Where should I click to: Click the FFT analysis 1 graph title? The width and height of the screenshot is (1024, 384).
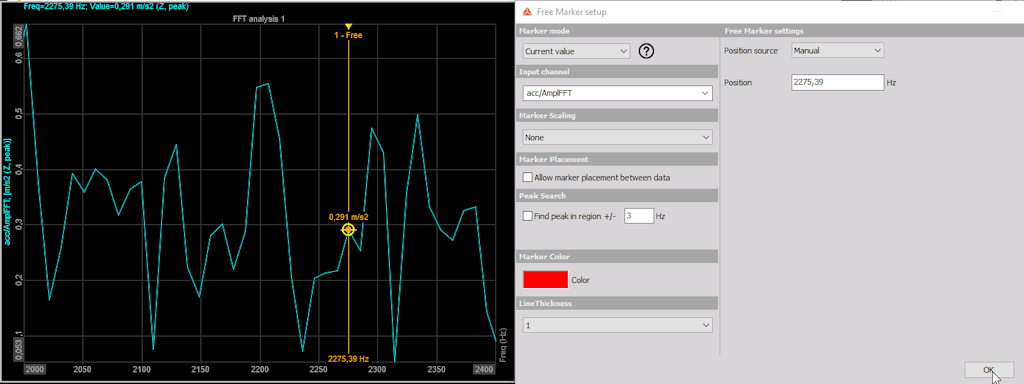(259, 19)
